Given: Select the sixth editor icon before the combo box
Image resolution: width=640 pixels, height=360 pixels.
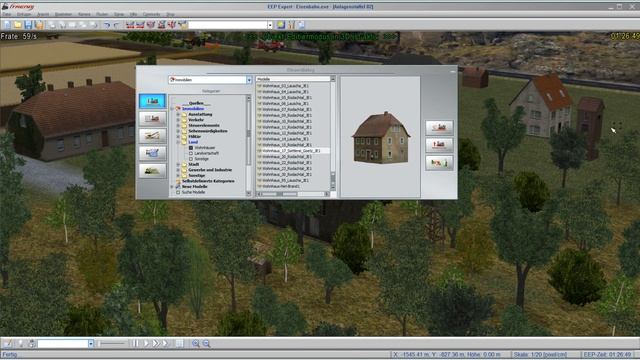Looking at the screenshot, I should (182, 25).
